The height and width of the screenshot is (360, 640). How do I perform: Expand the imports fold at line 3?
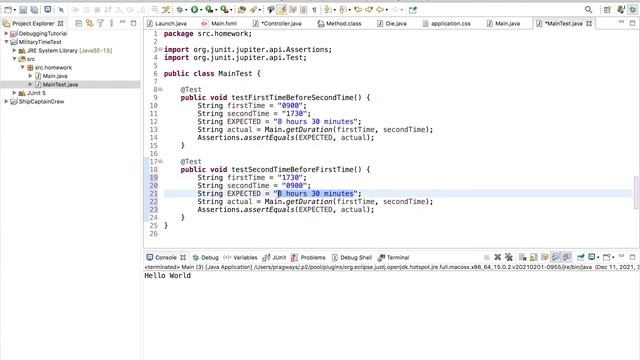[x=160, y=49]
